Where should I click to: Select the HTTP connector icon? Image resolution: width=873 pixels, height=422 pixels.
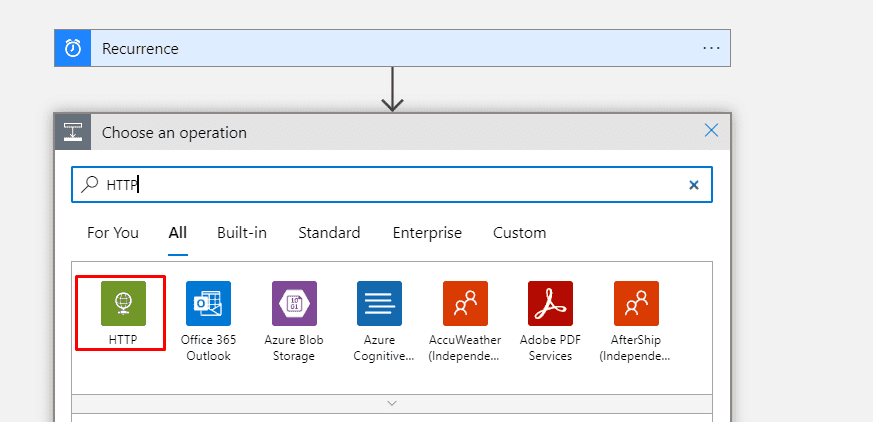(123, 303)
